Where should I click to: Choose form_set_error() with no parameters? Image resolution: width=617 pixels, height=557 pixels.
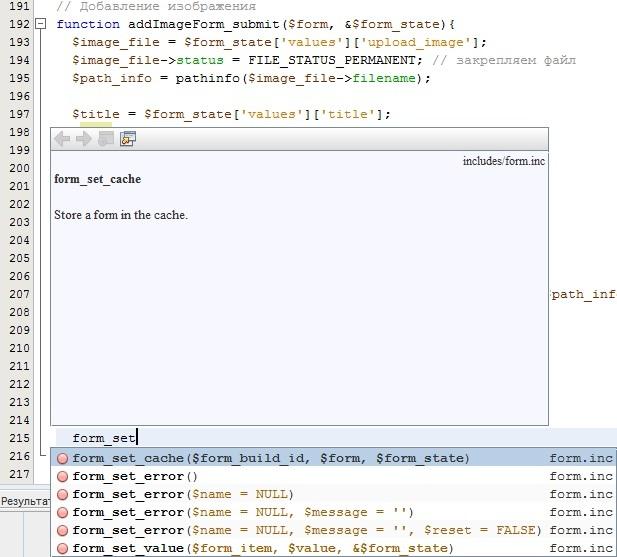pyautogui.click(x=135, y=476)
